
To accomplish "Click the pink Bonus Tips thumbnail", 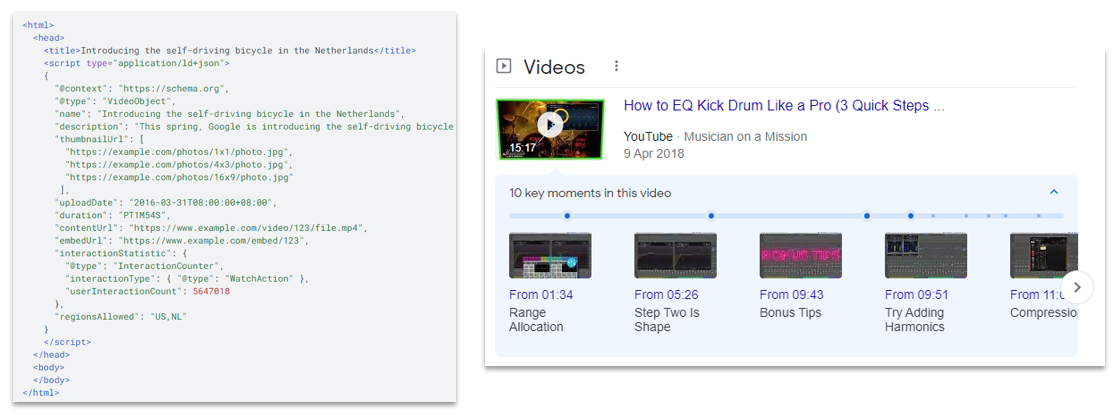I will 800,256.
